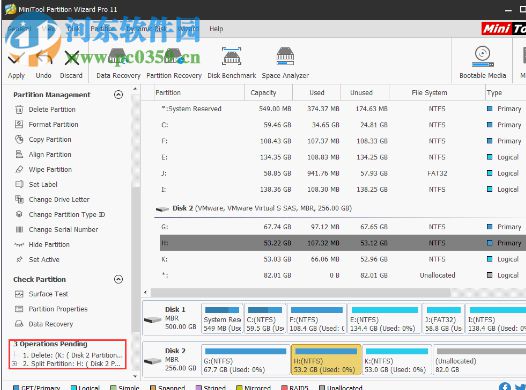Click sidebar scroll-down arrow
This screenshot has width=526, height=390.
[135, 376]
